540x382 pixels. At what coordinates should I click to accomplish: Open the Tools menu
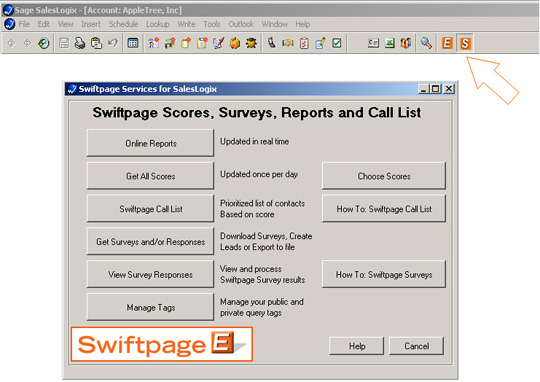pyautogui.click(x=212, y=24)
